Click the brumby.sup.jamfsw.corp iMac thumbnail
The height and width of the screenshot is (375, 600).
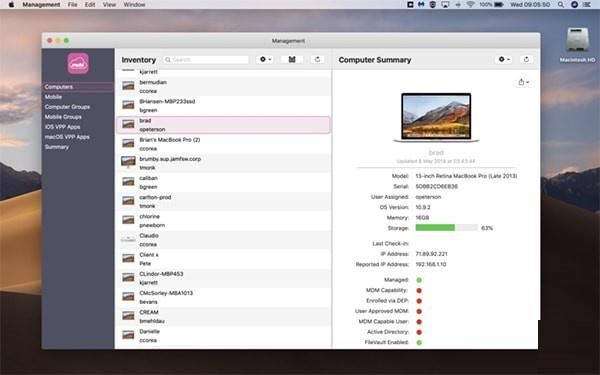coord(128,162)
